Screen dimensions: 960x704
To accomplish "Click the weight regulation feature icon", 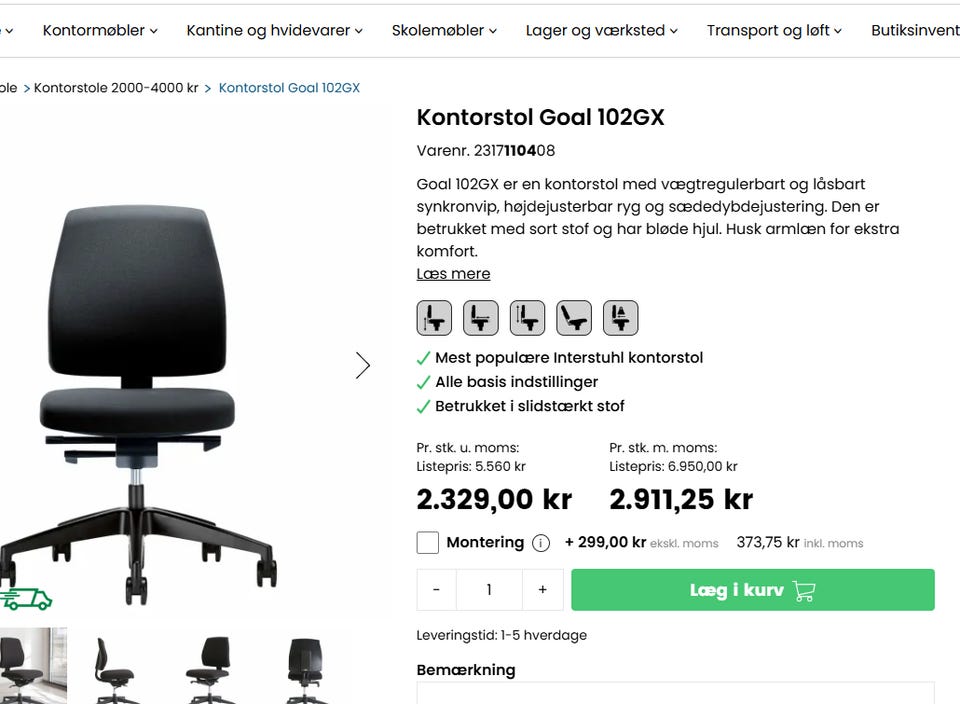I will click(x=621, y=318).
